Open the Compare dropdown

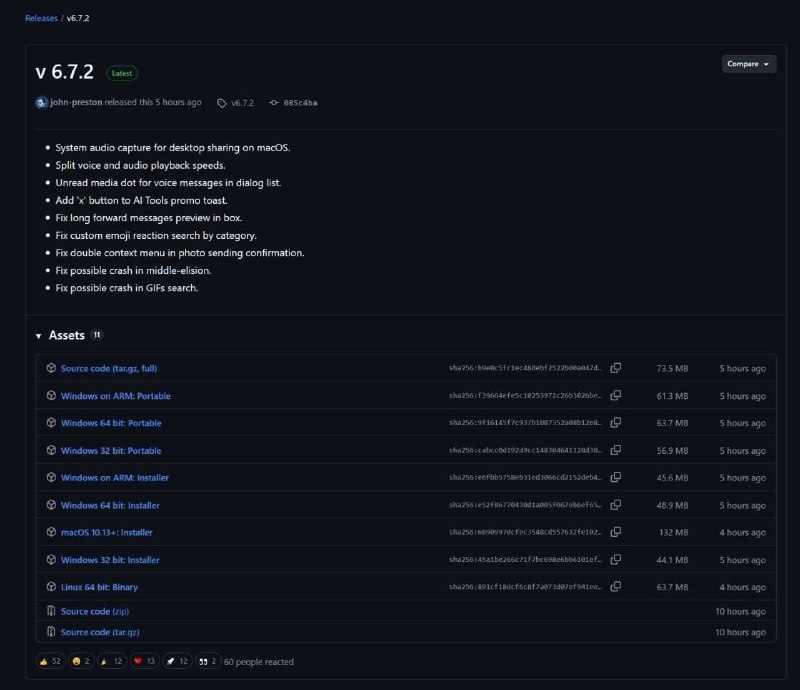[748, 64]
